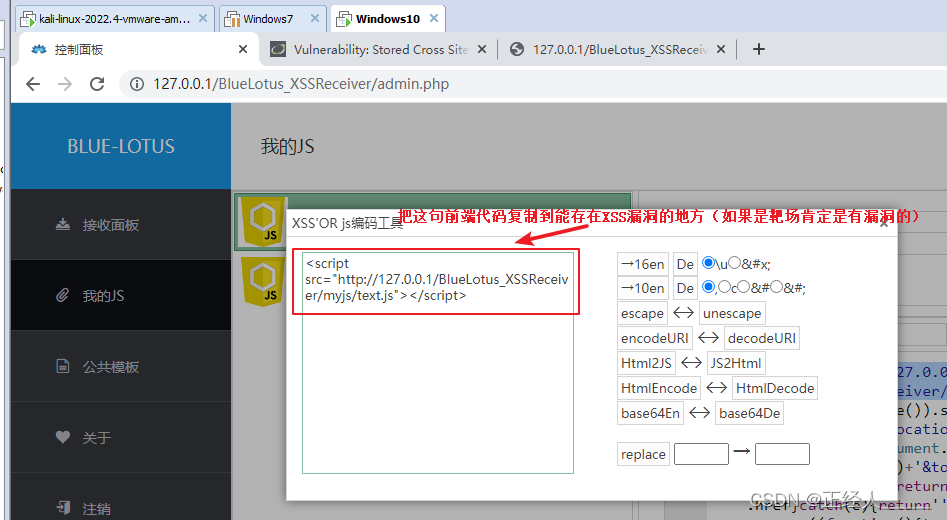
Task: Go back using the browser back arrow
Action: [x=33, y=84]
